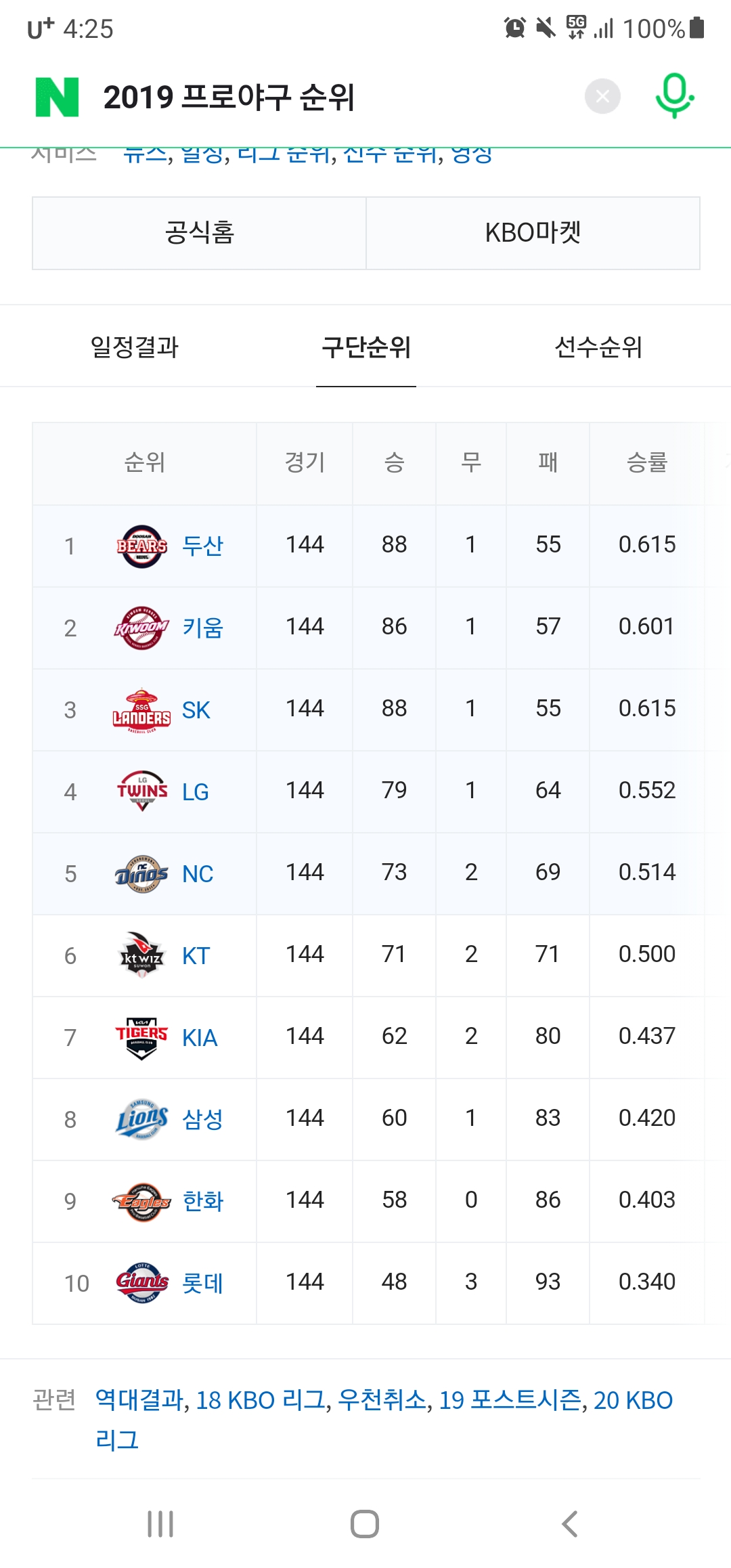Follow the 19 포스트시즌 related link
Screen dimensions: 731x1568
[510, 1399]
